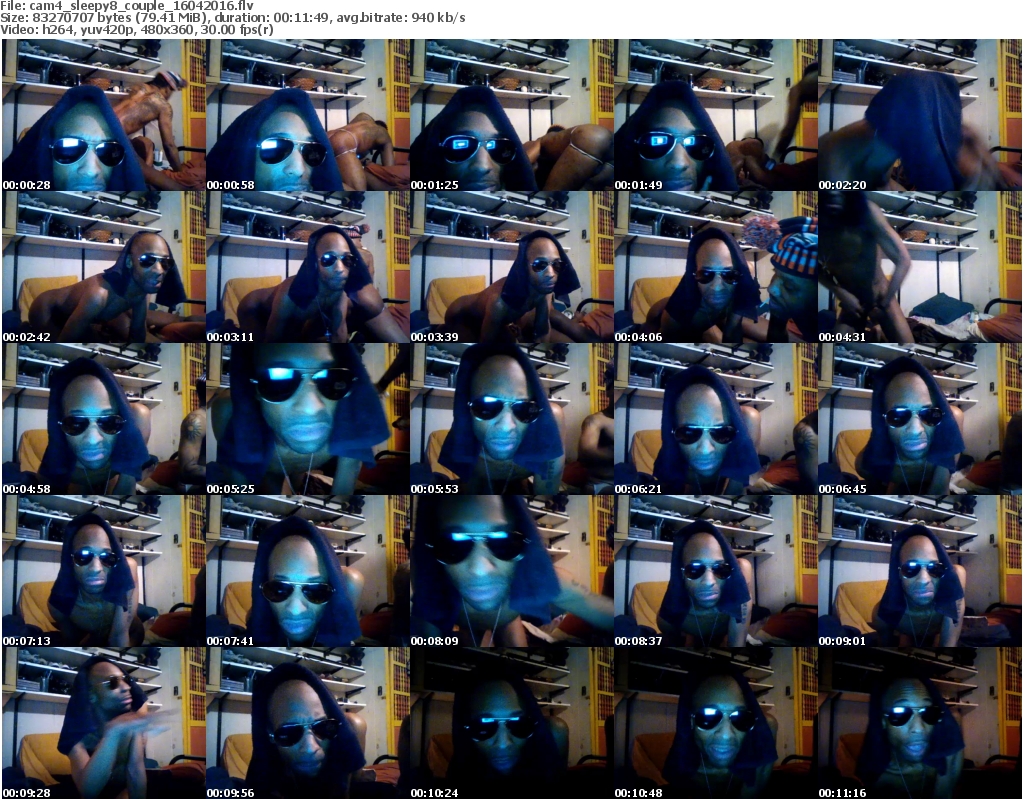Open the thumbnail stamped 00:00:28
The width and height of the screenshot is (1024, 799).
(x=103, y=115)
